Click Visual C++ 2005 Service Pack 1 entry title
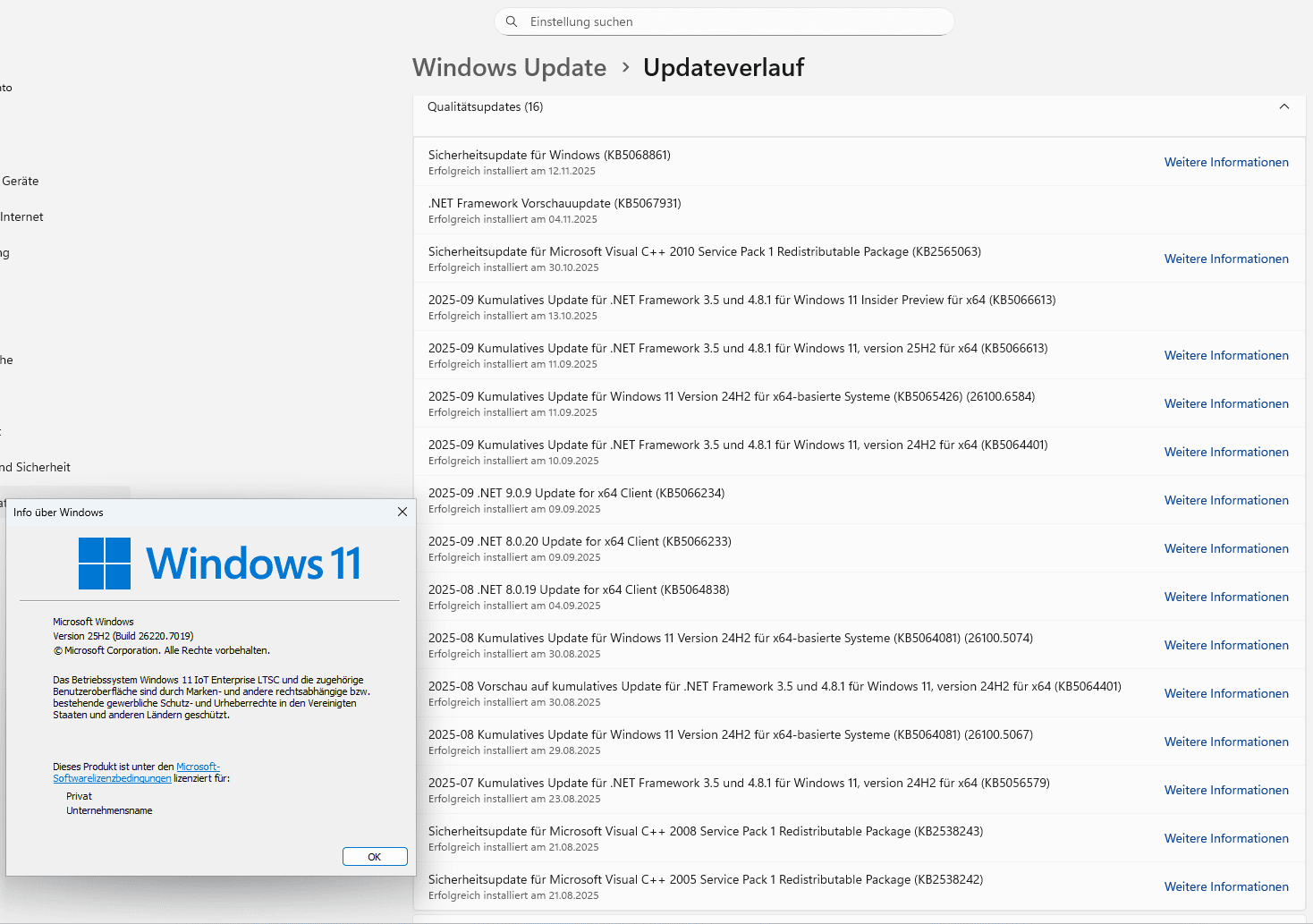Image resolution: width=1313 pixels, height=924 pixels. 706,879
